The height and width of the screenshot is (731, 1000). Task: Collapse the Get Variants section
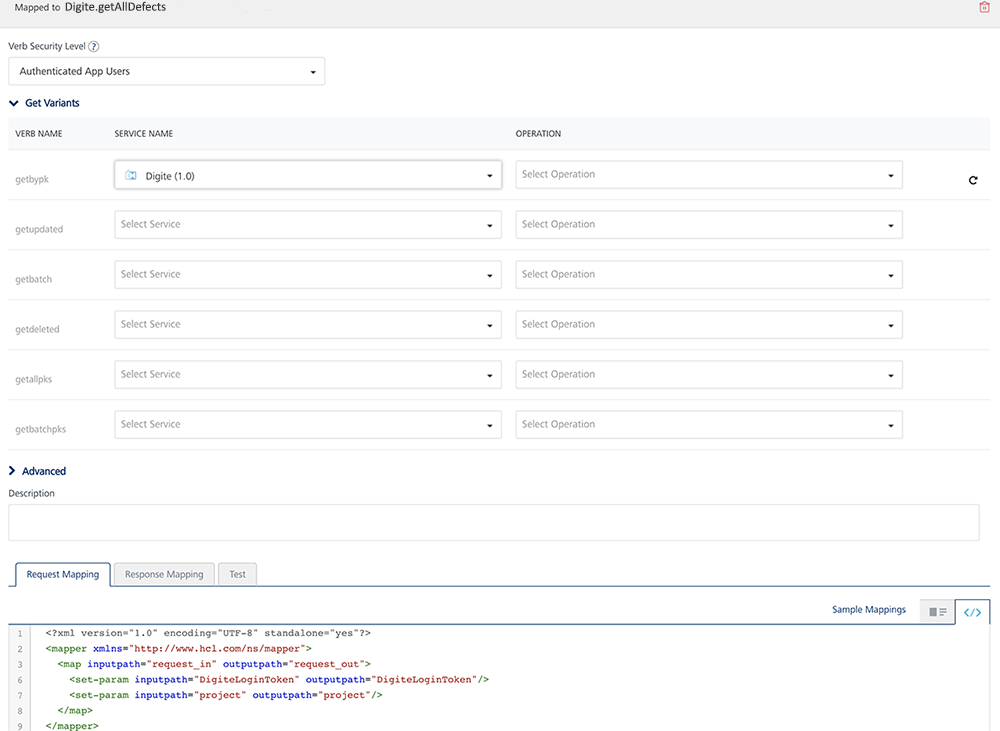pos(45,103)
